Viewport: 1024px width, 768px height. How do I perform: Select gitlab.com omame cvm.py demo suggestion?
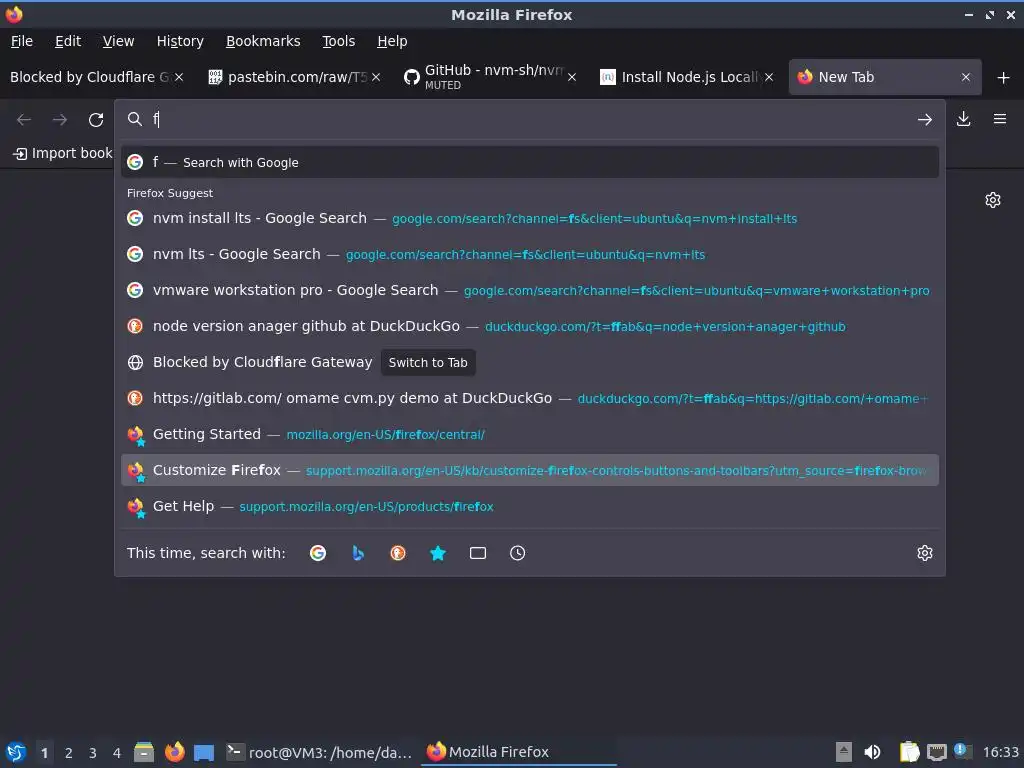[530, 398]
